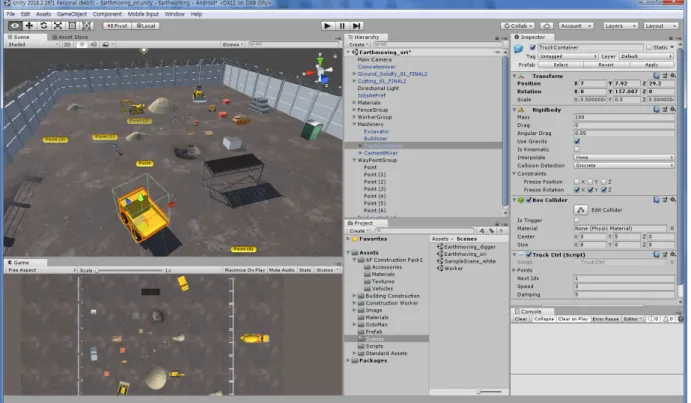Open the cloud services icon
This screenshot has height=403, width=691.
[546, 26]
